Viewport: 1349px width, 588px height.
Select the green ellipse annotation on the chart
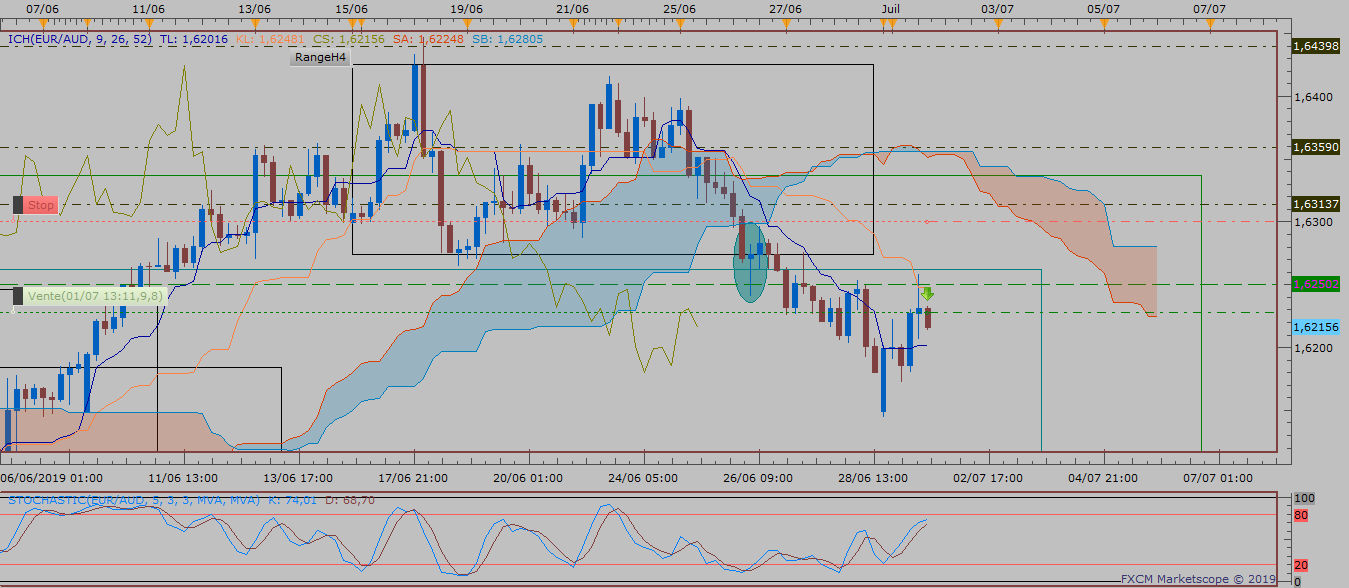750,261
